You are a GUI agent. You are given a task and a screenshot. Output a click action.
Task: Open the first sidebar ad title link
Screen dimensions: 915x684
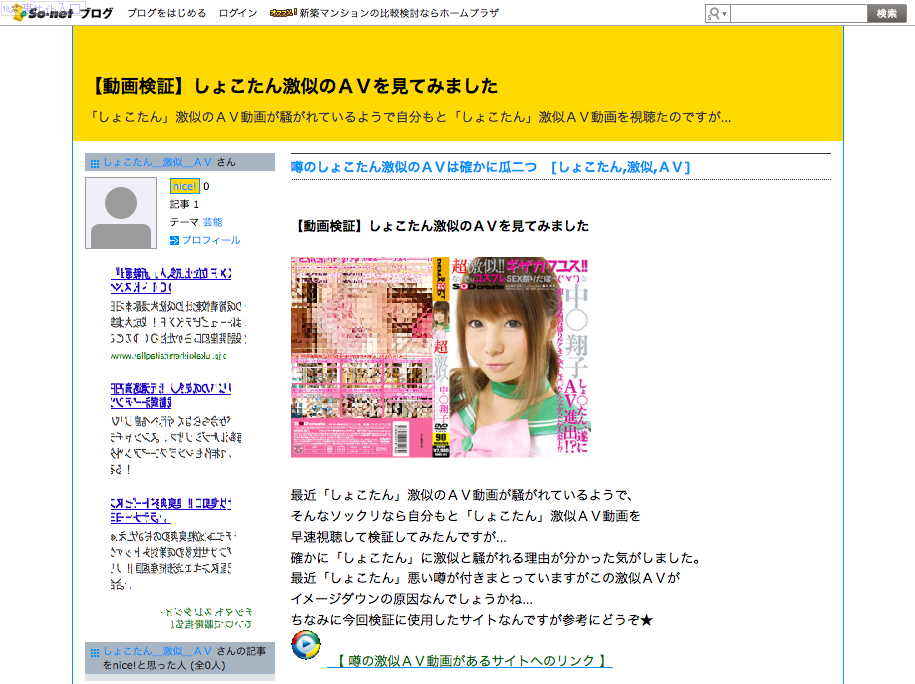(x=171, y=280)
